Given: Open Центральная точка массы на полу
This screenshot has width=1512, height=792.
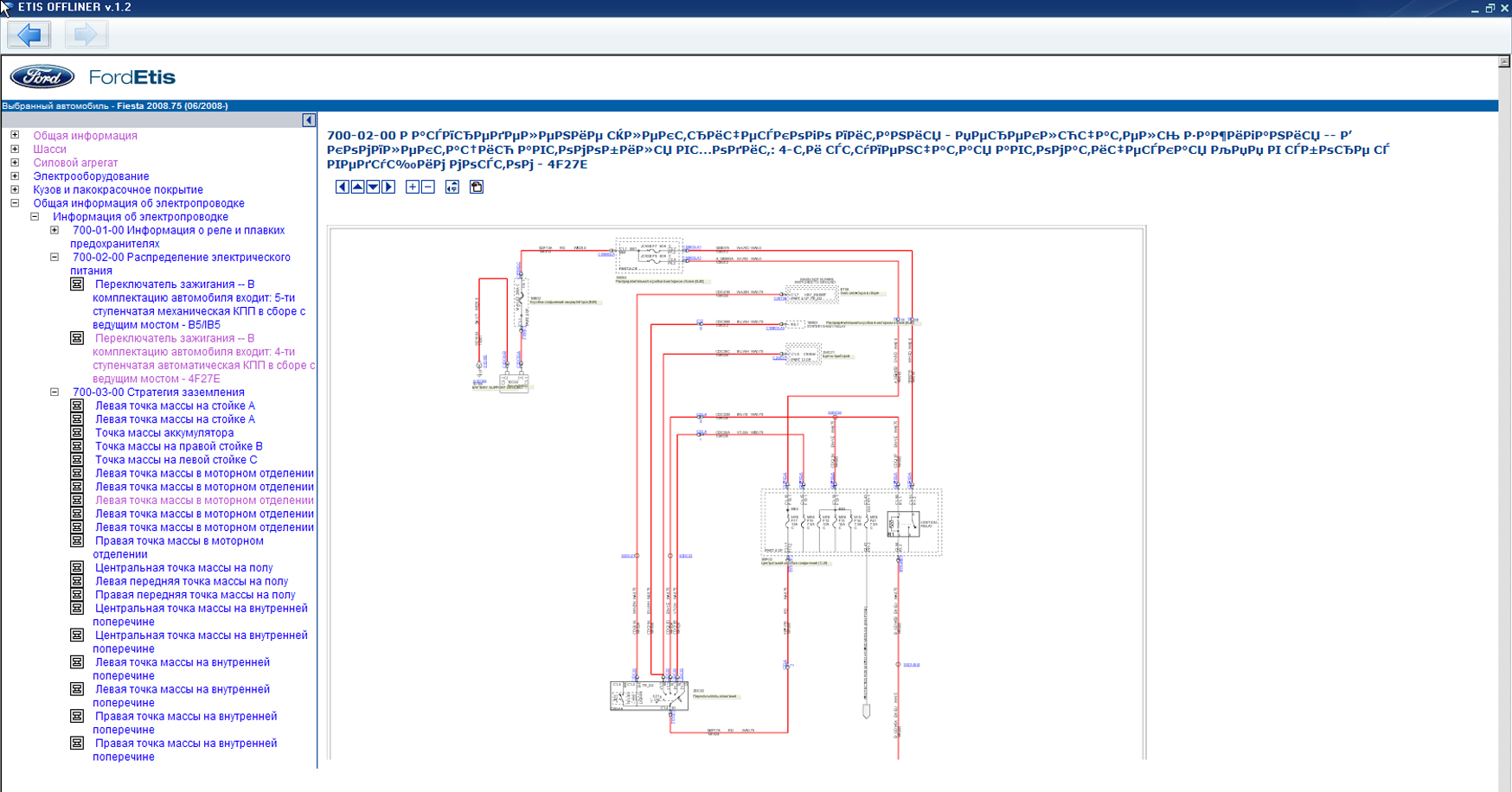Looking at the screenshot, I should (x=183, y=568).
